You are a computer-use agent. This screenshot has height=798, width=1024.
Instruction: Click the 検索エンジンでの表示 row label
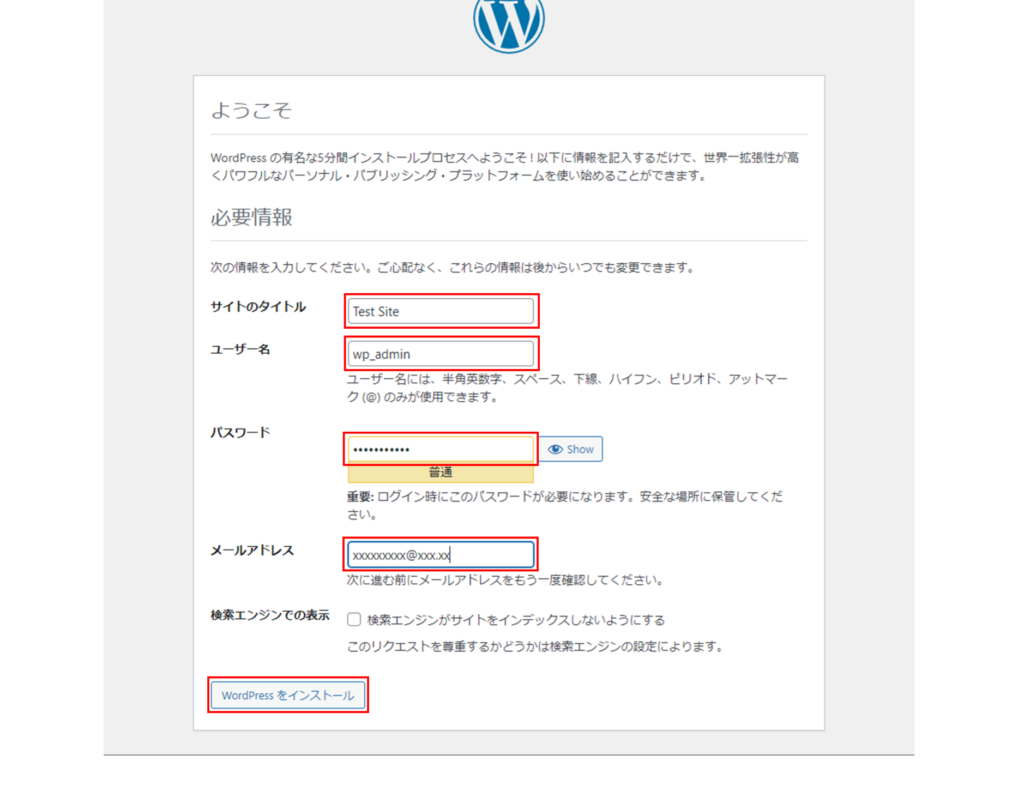(270, 615)
